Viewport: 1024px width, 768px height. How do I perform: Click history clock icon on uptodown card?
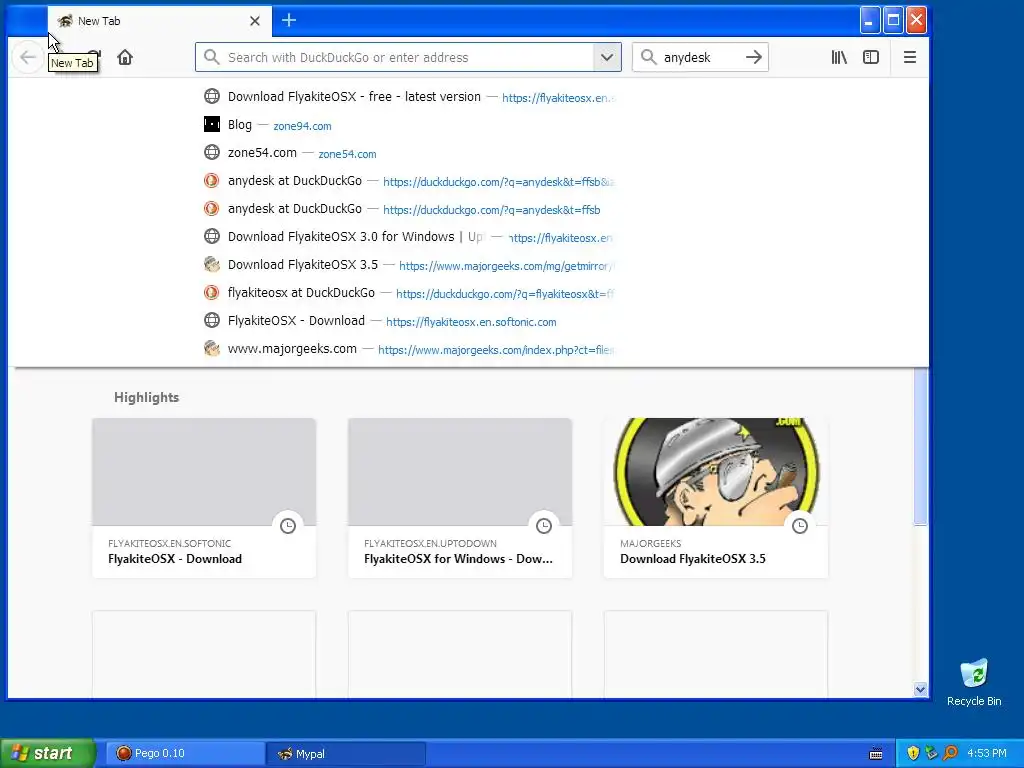(544, 526)
